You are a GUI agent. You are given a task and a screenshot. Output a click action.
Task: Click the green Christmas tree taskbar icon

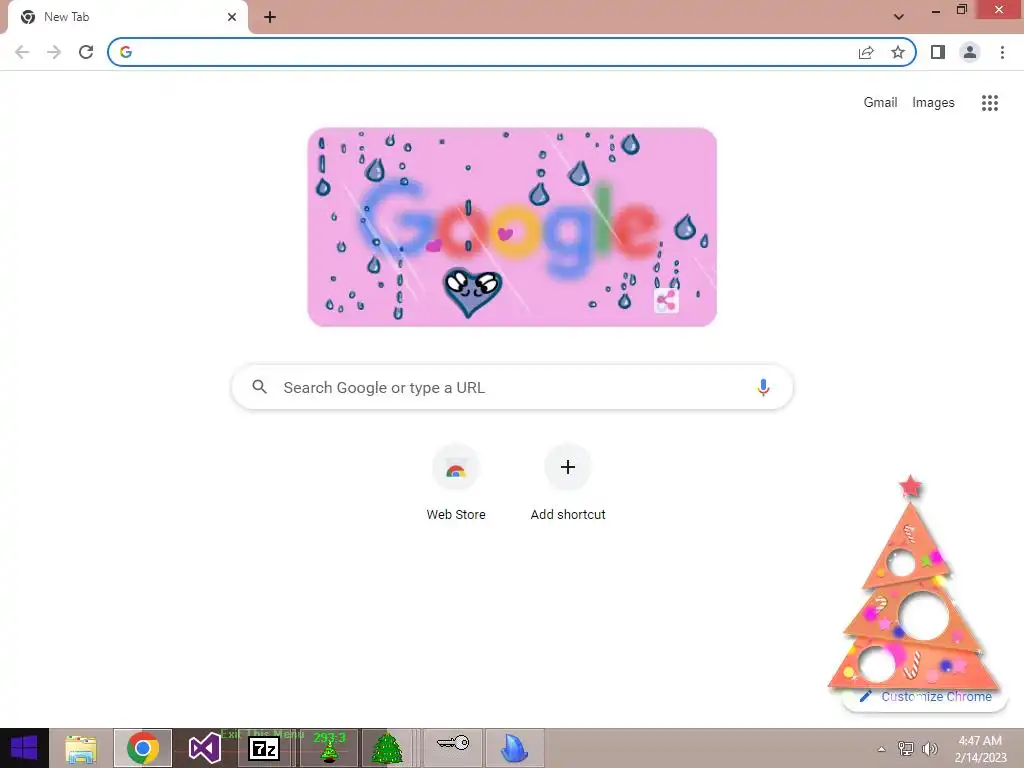tap(387, 748)
